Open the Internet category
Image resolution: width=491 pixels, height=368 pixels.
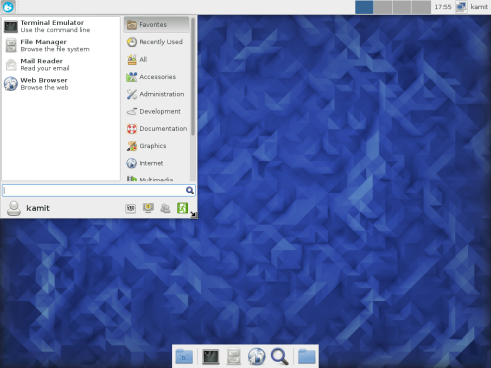pos(157,163)
